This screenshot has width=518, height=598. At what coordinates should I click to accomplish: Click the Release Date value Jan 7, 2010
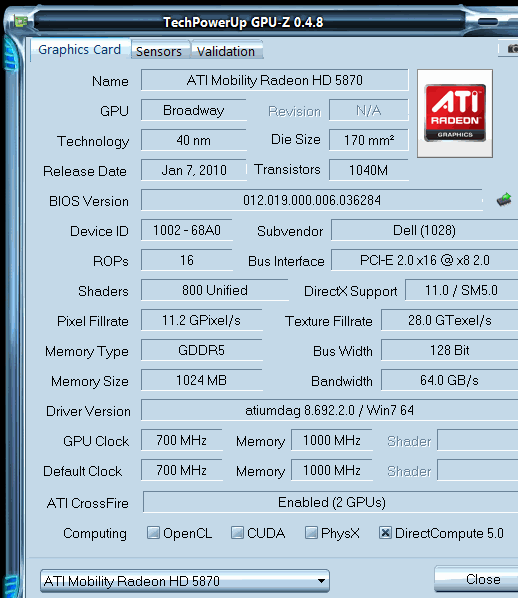click(x=194, y=170)
